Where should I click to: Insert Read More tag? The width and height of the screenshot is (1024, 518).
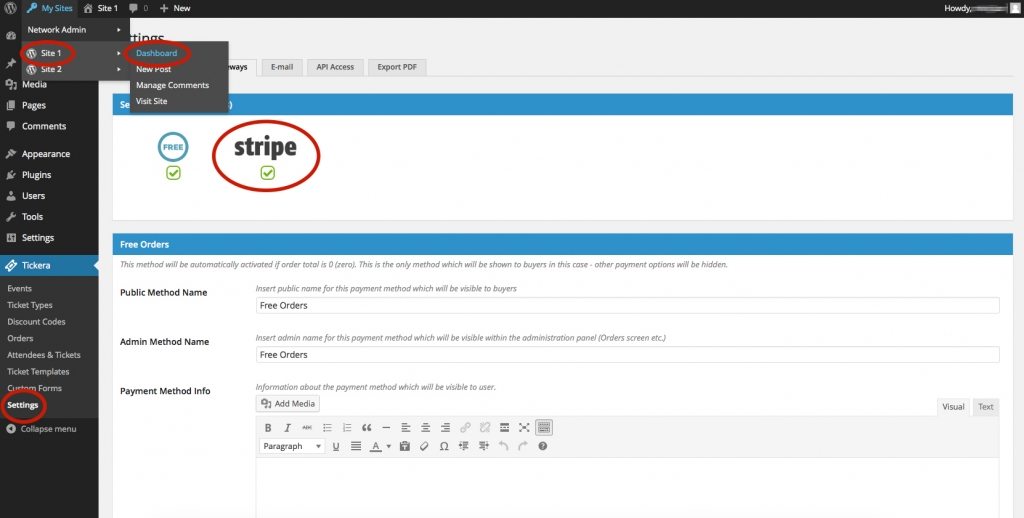point(504,428)
